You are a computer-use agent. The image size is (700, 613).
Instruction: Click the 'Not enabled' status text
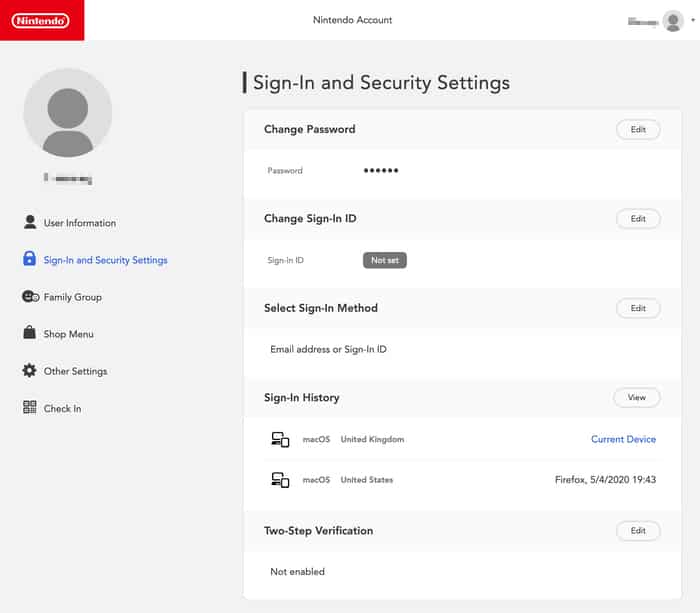pos(297,571)
